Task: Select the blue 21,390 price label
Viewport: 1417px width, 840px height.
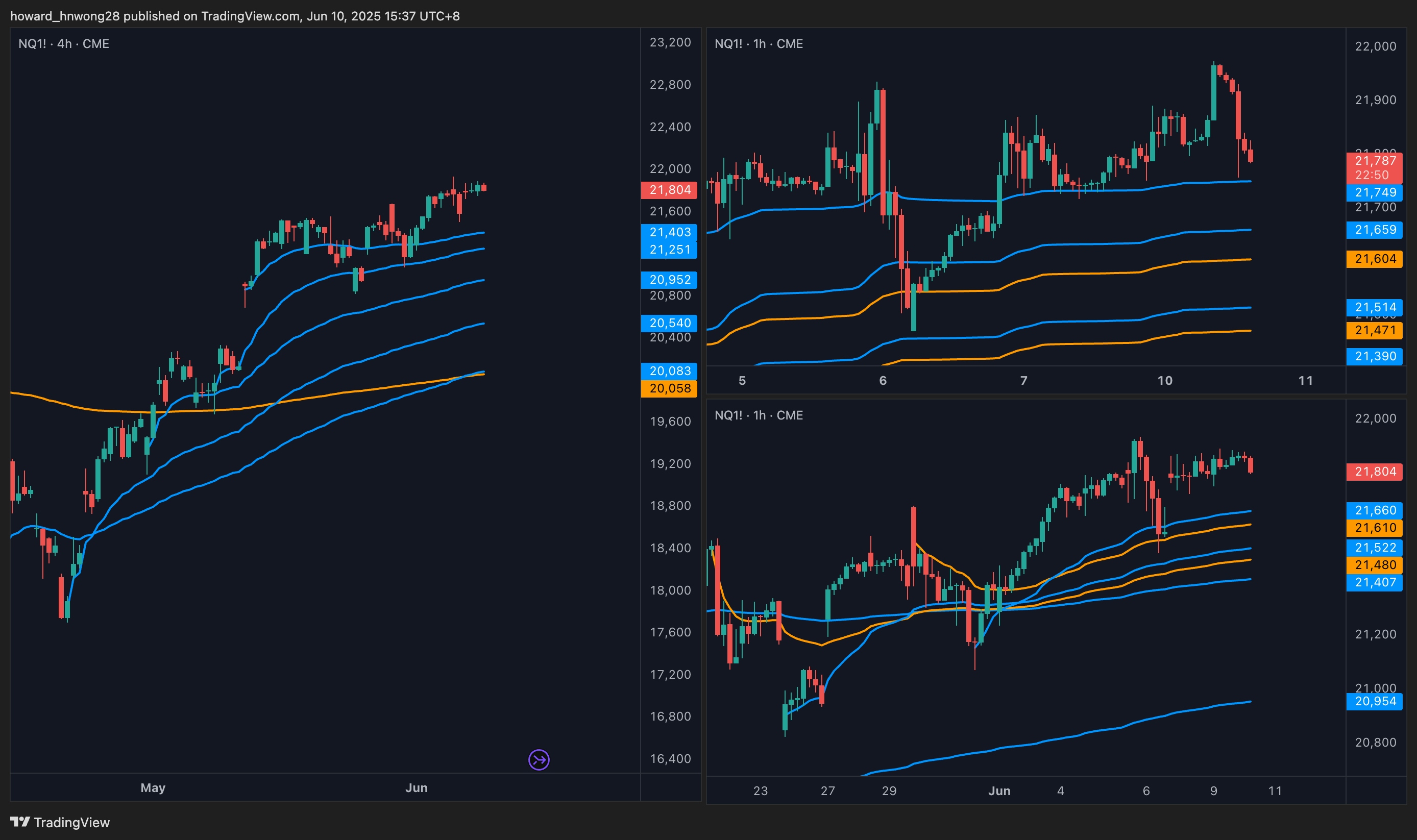Action: tap(1375, 356)
